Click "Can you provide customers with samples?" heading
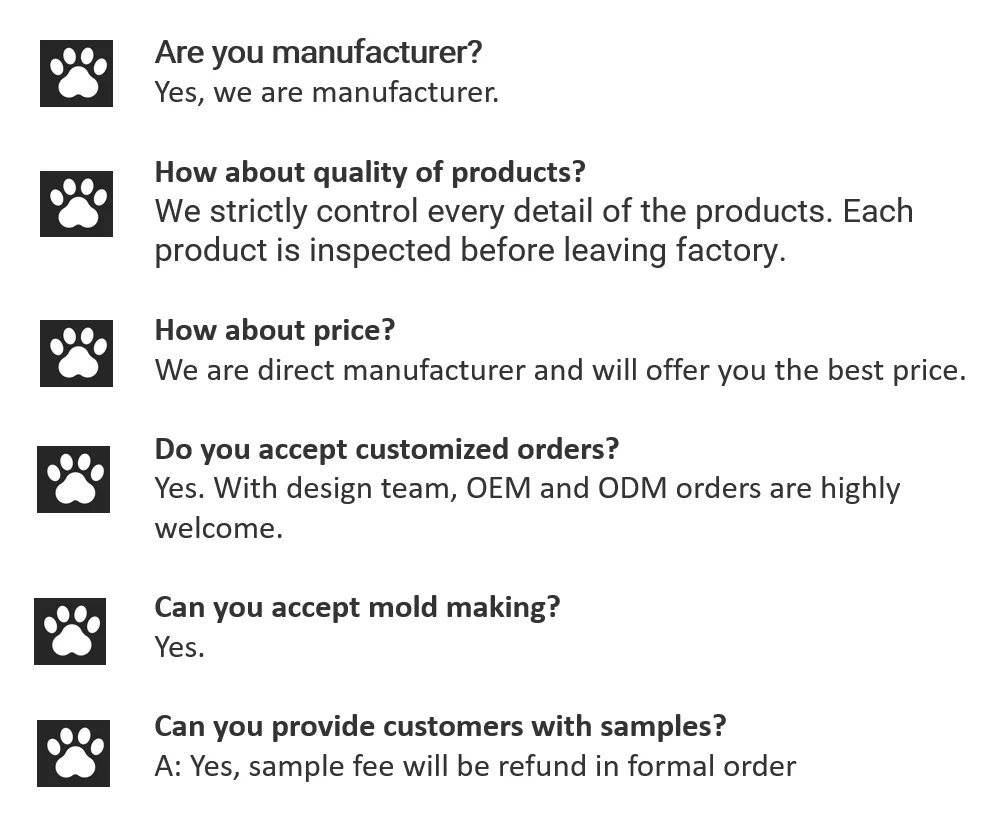Image resolution: width=1004 pixels, height=836 pixels. [440, 726]
